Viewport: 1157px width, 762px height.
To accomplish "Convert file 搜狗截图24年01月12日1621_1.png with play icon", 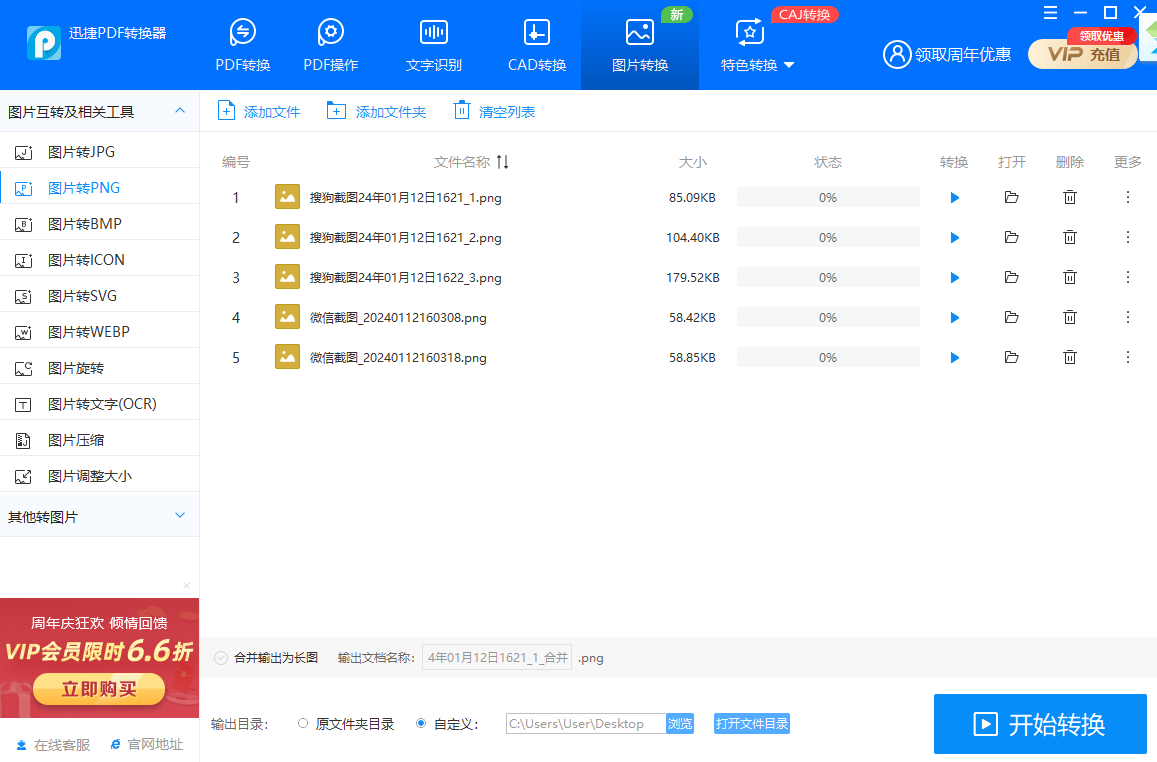I will point(954,198).
